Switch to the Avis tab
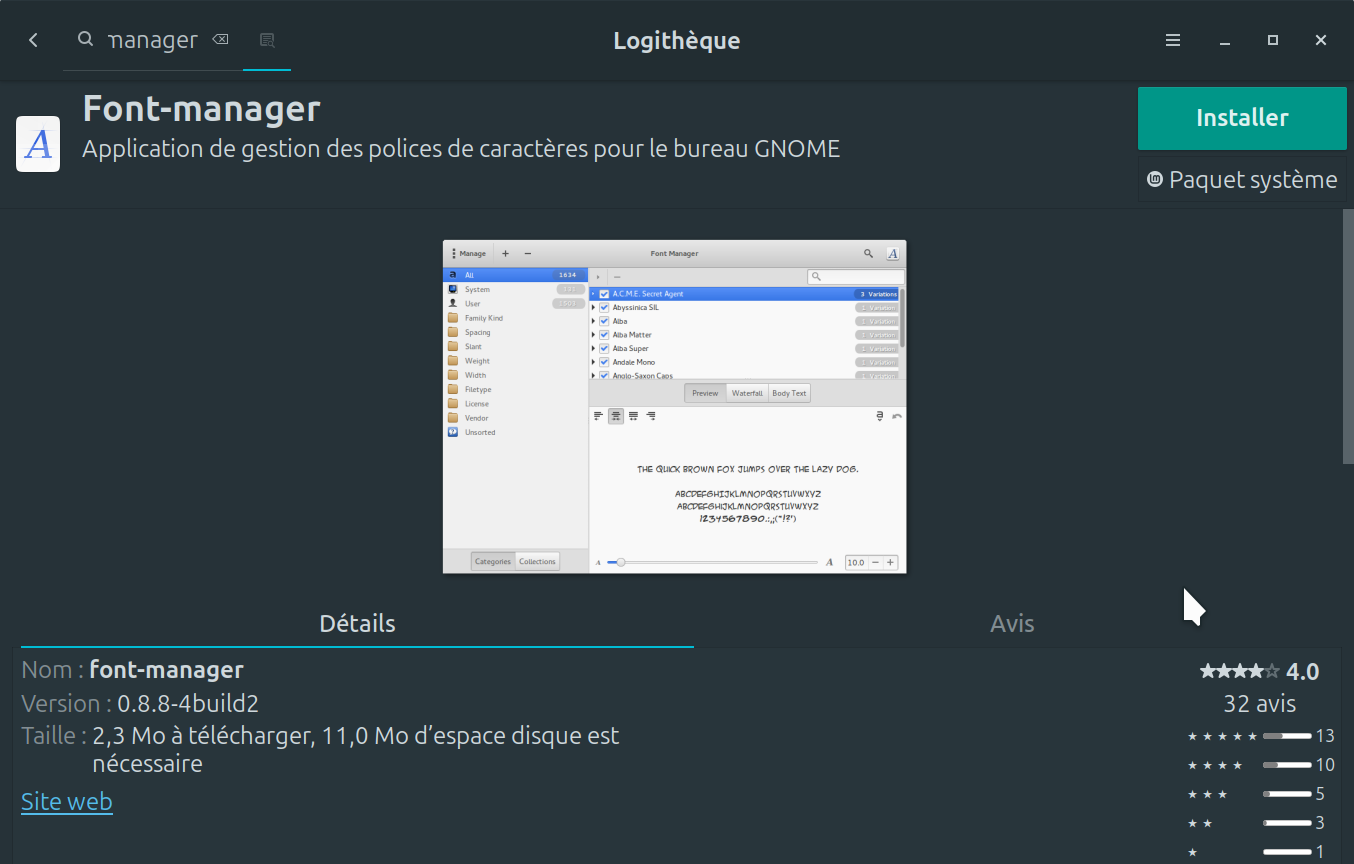The height and width of the screenshot is (864, 1354). point(1012,623)
